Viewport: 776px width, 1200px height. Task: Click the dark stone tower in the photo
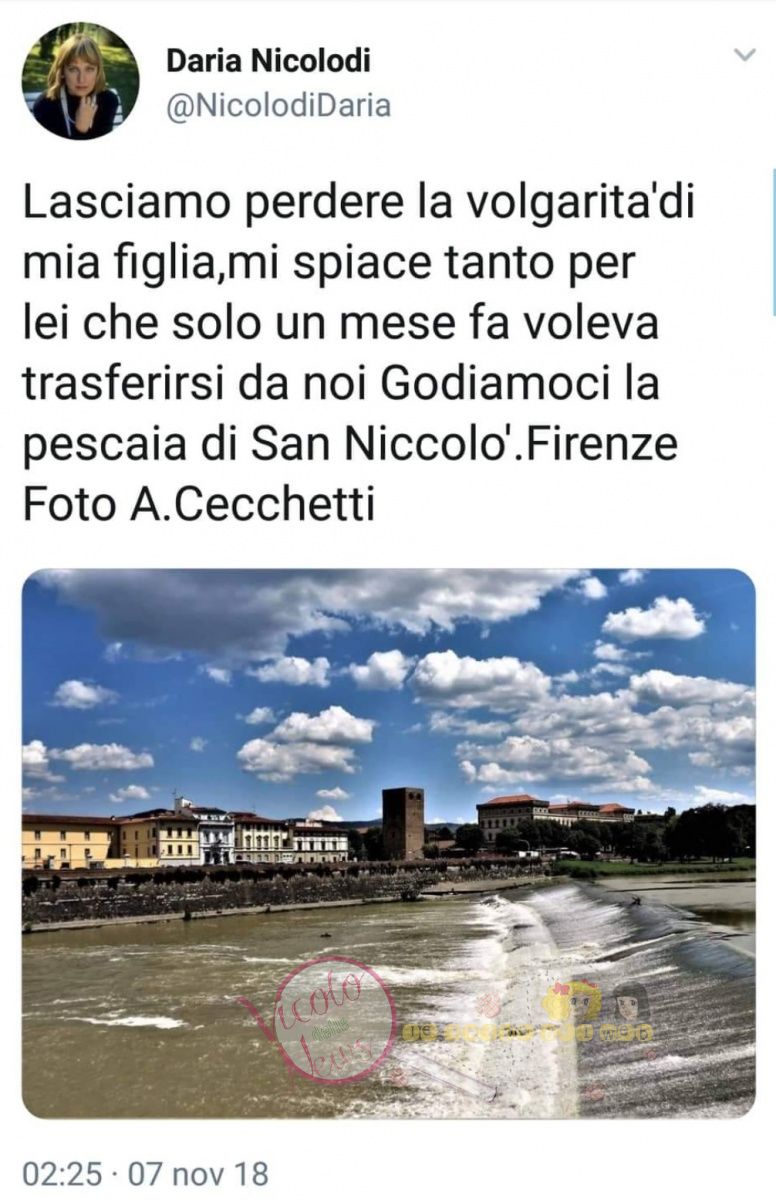point(403,823)
